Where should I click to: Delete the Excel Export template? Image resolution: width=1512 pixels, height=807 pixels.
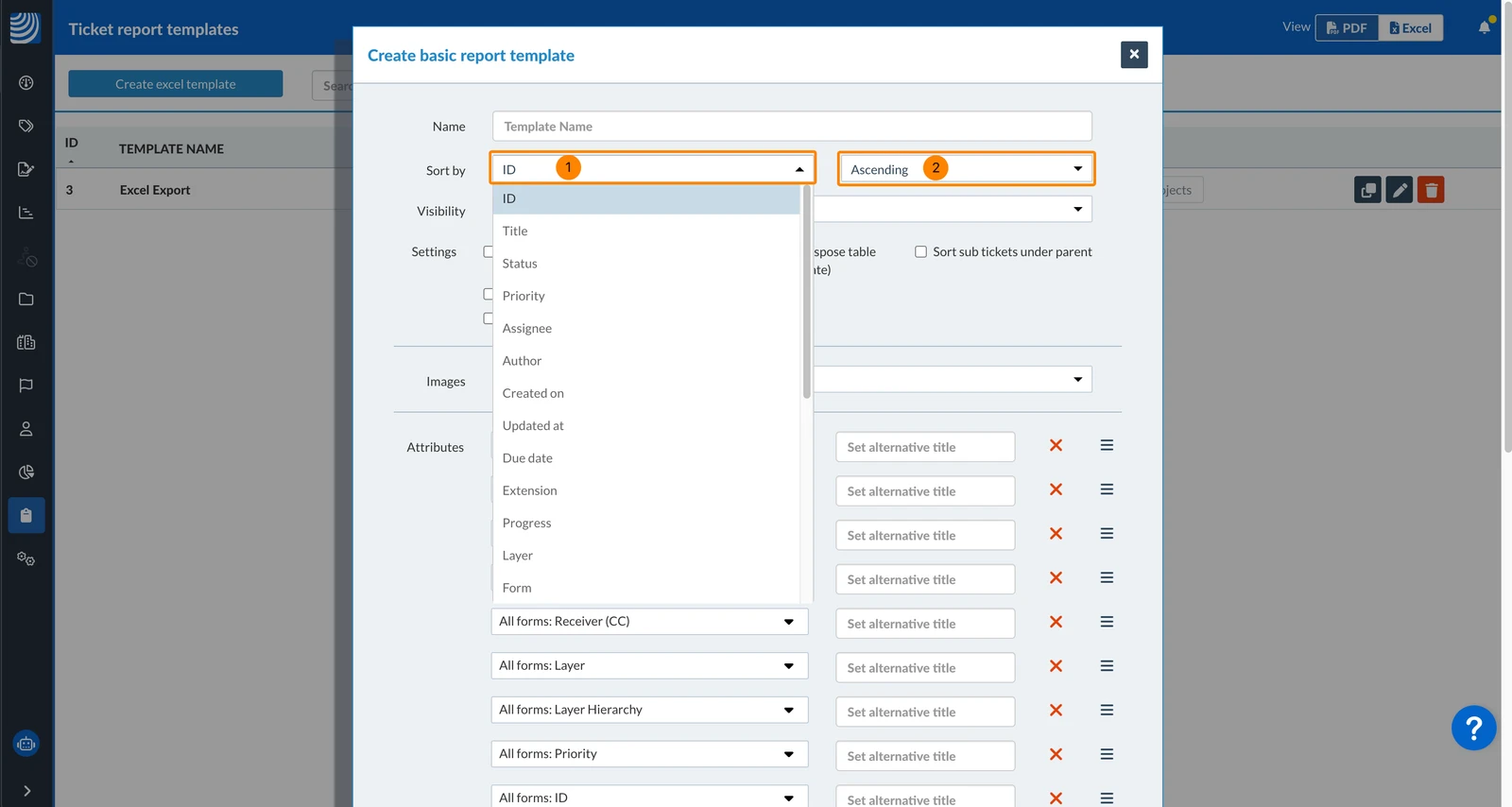pyautogui.click(x=1431, y=190)
